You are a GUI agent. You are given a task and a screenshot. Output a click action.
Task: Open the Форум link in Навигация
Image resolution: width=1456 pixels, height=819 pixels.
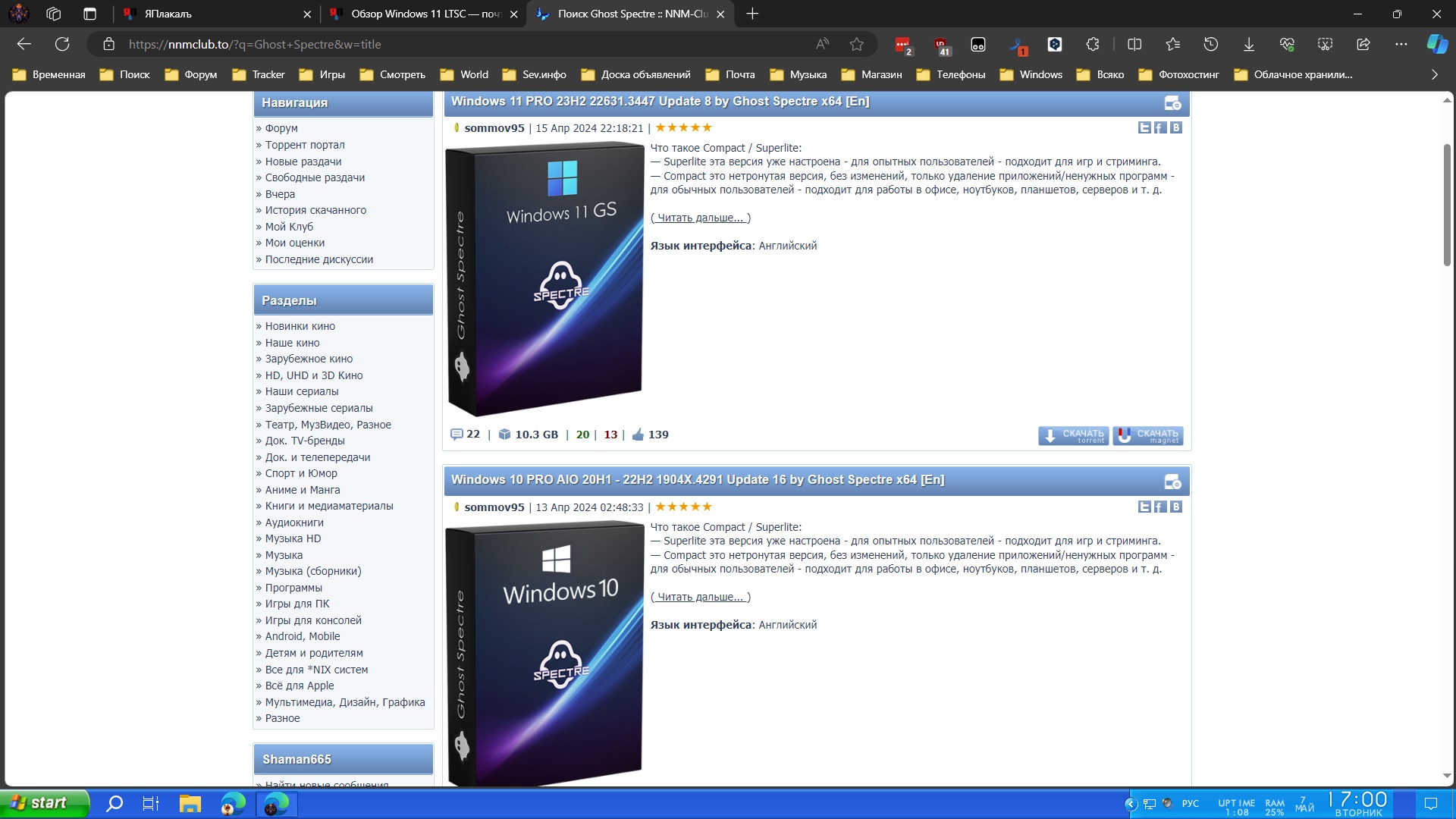point(281,128)
